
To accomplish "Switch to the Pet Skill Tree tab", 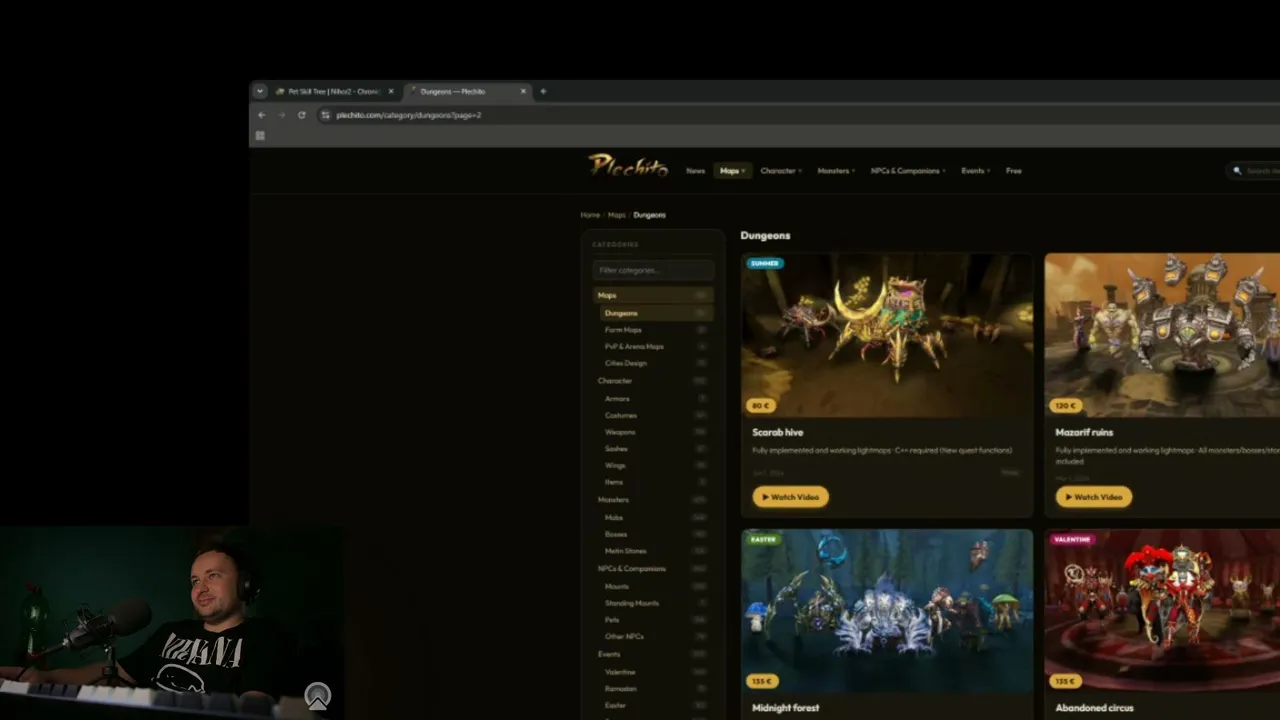I will [x=335, y=91].
